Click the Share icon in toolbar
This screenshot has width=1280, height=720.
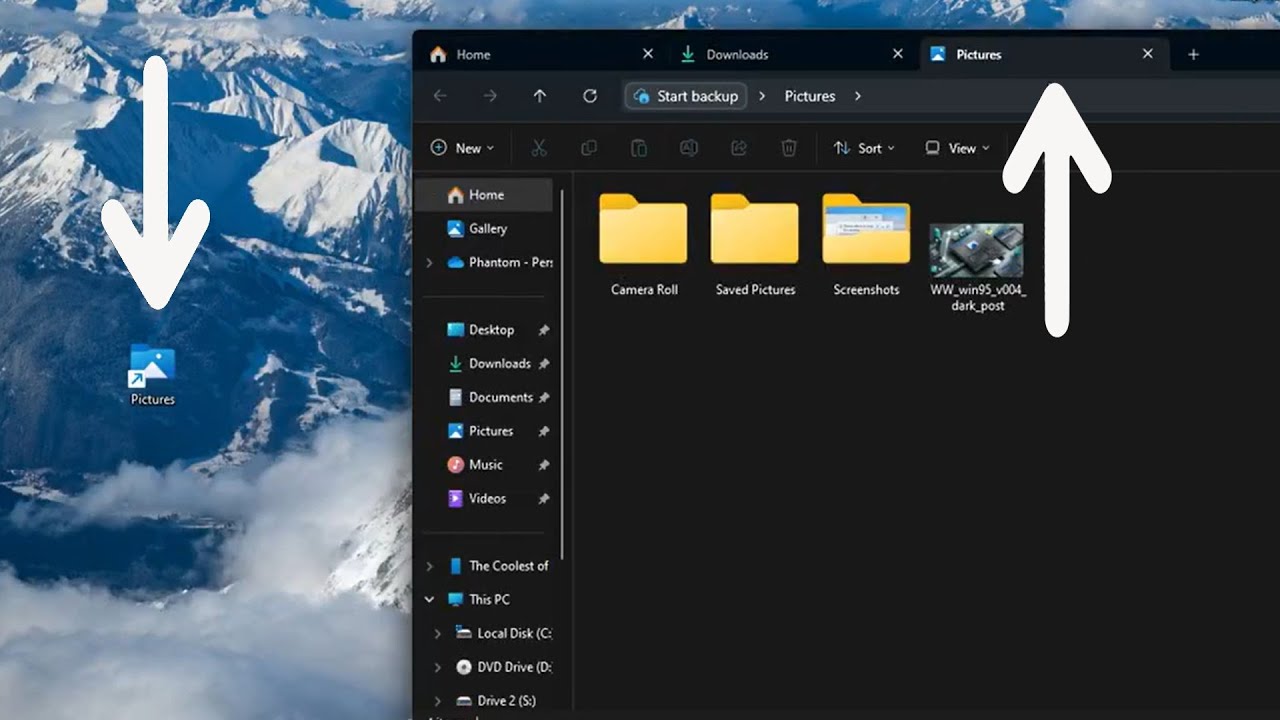[x=739, y=148]
